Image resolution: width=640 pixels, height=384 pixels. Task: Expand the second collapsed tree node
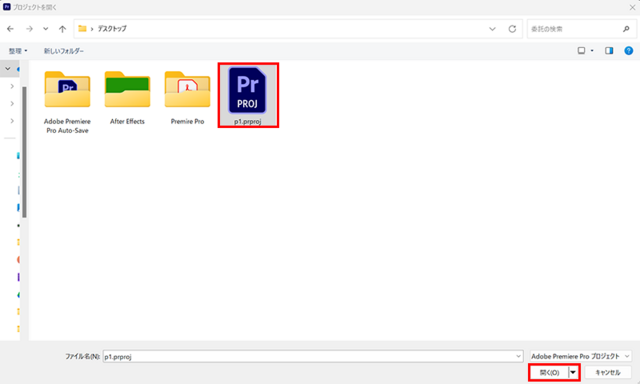coord(12,103)
